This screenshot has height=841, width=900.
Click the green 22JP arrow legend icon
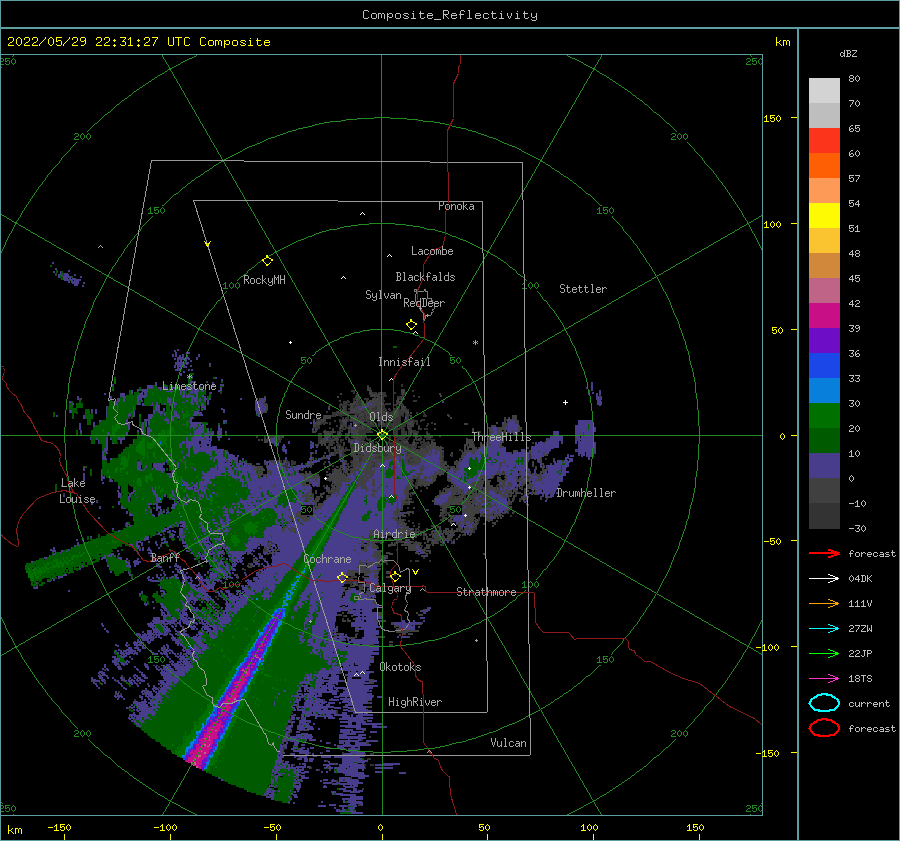click(x=824, y=653)
